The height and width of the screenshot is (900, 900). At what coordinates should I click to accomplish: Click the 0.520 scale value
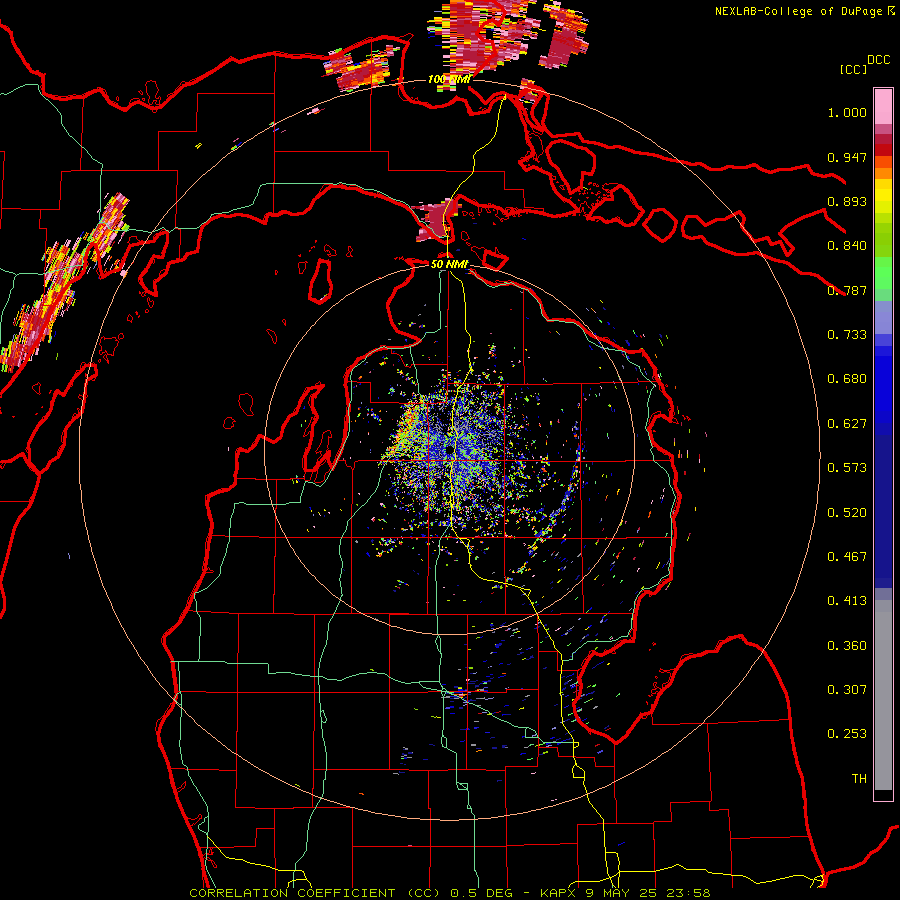pos(847,513)
